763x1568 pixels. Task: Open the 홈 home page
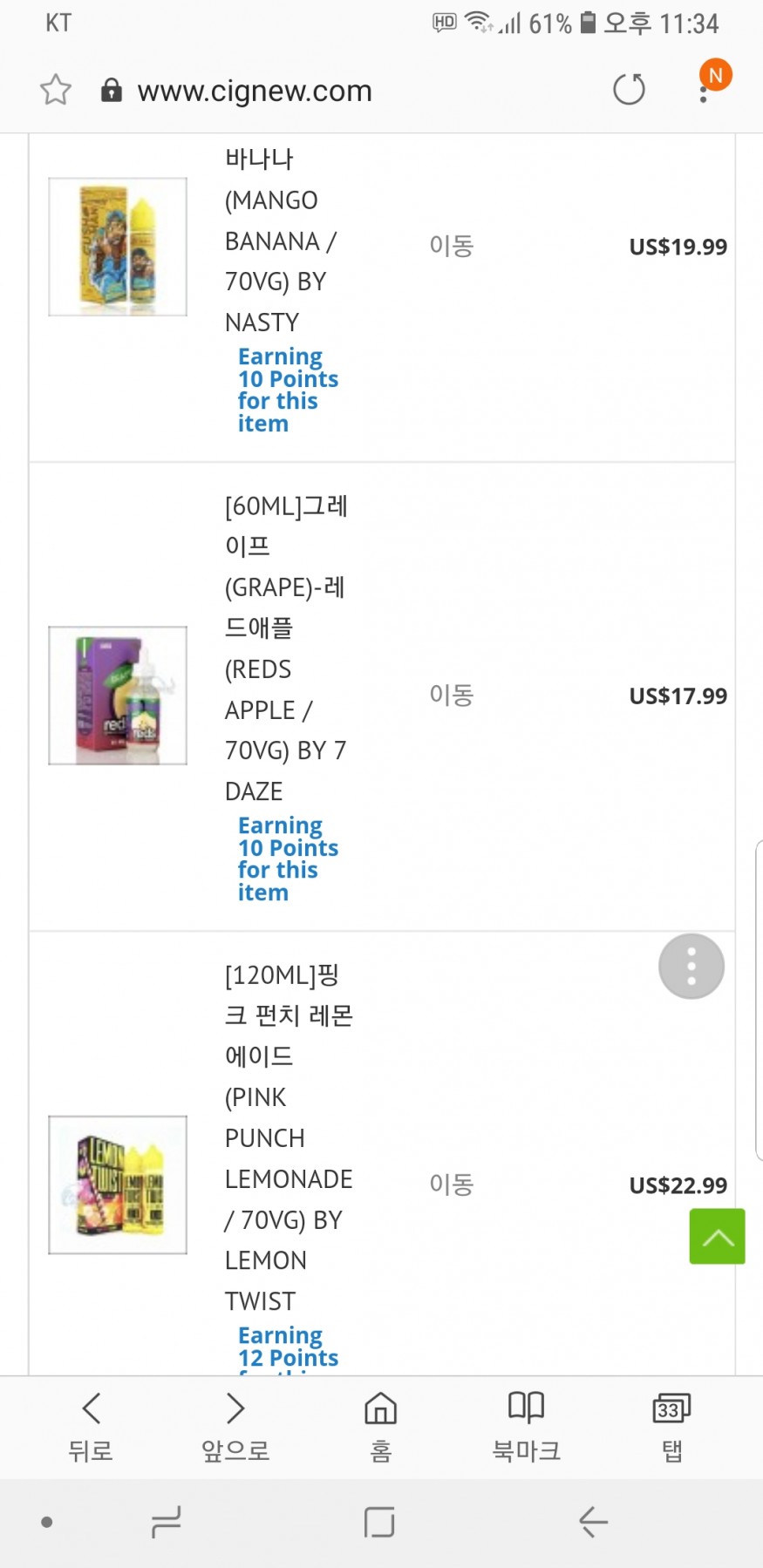click(381, 1425)
